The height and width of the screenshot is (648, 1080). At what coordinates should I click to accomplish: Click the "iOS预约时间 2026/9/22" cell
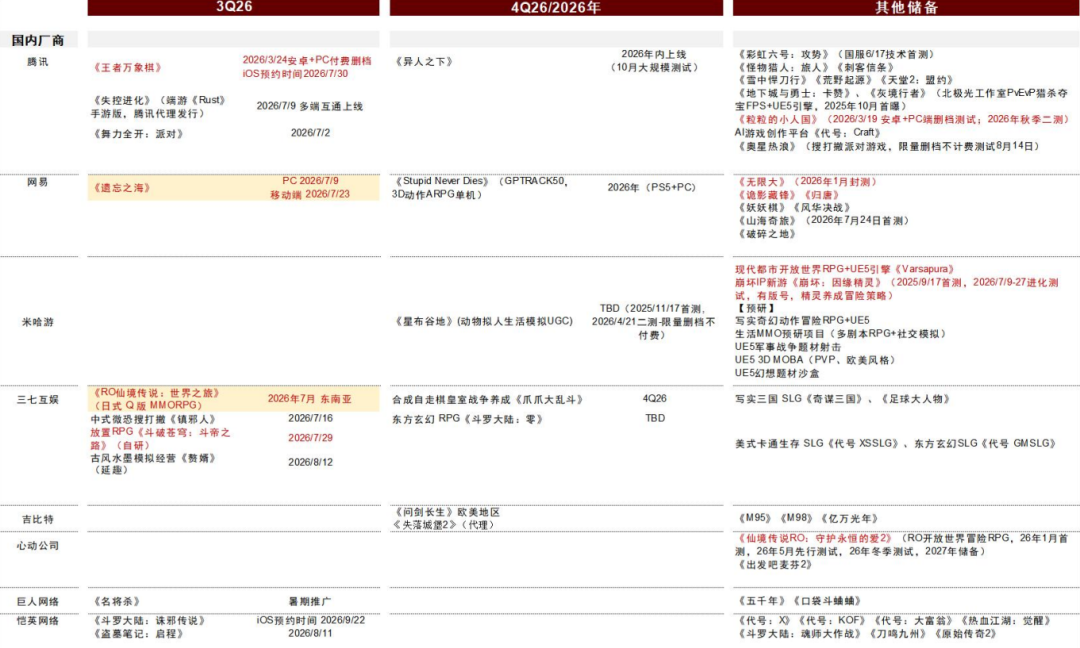click(x=311, y=620)
